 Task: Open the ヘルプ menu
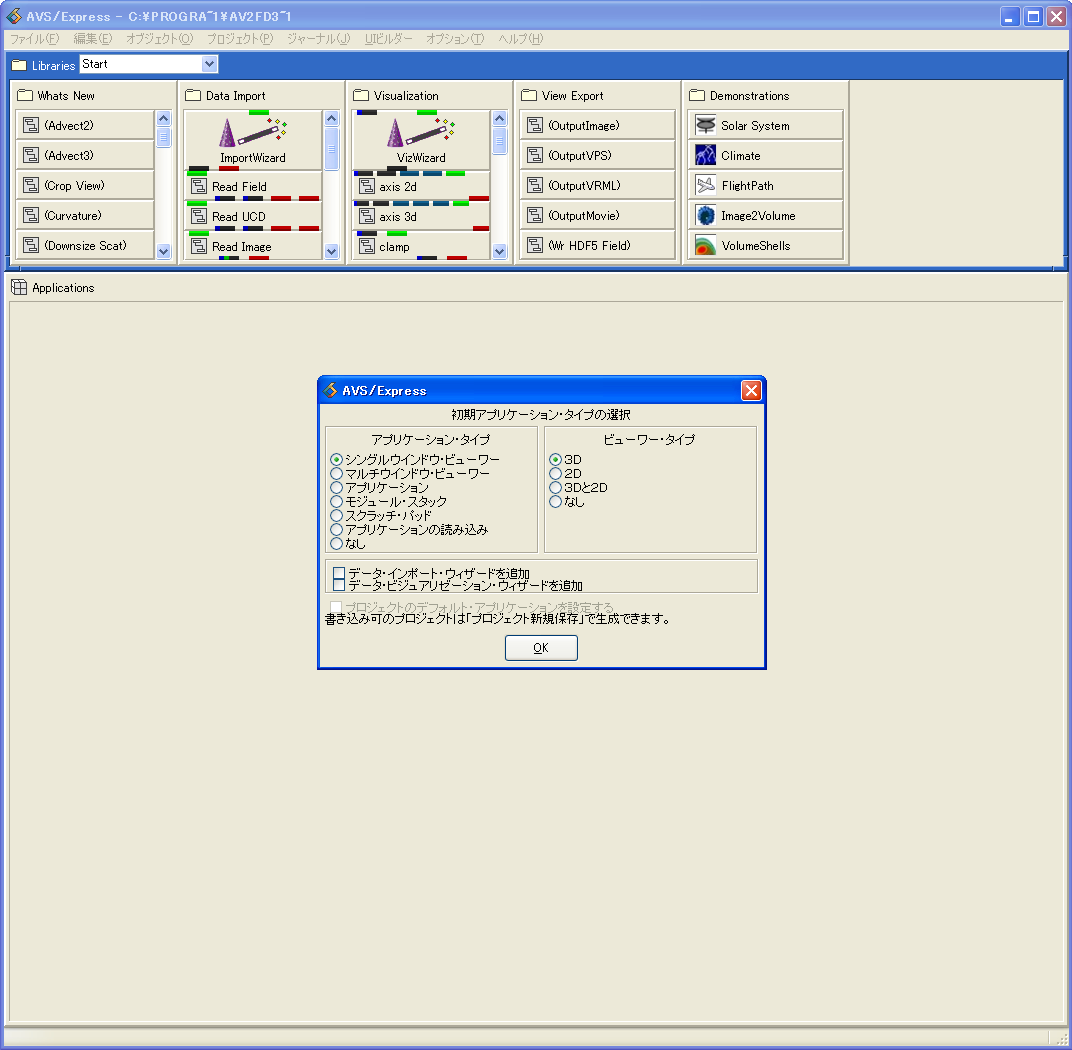pyautogui.click(x=521, y=39)
